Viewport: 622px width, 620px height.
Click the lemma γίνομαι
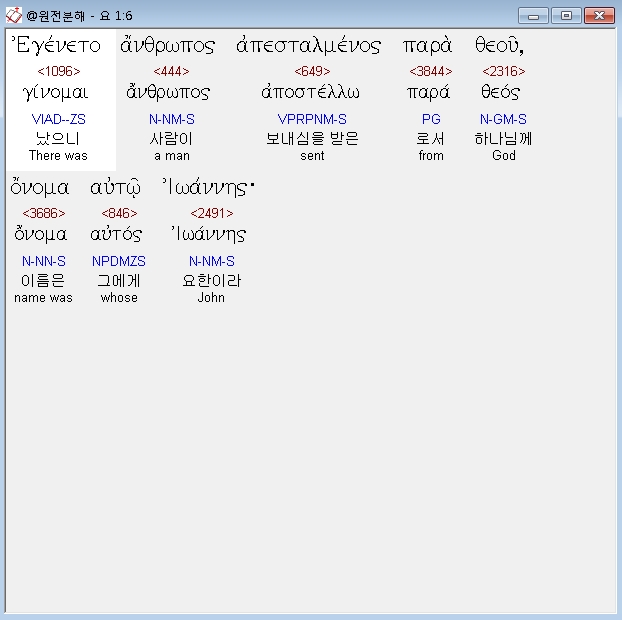click(x=56, y=93)
